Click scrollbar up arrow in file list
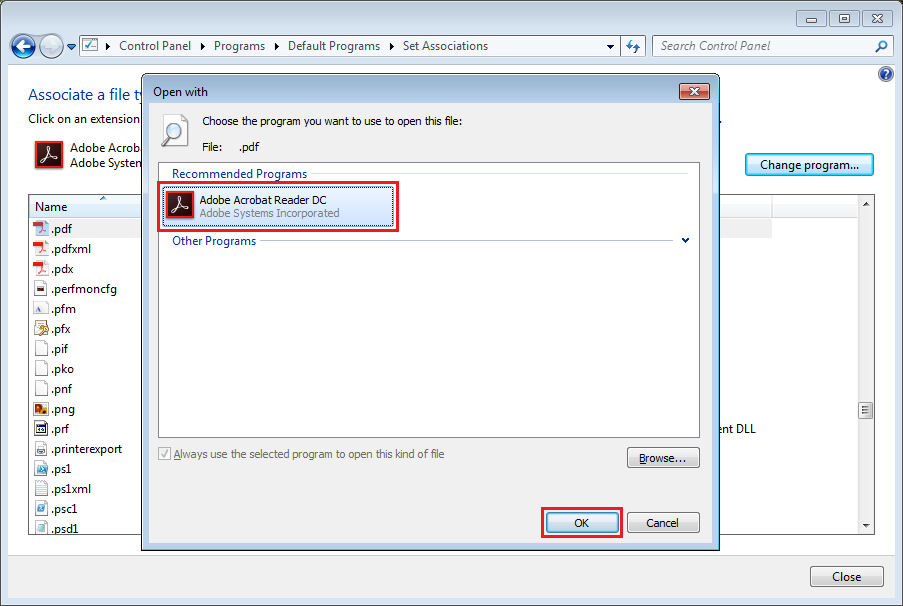This screenshot has height=606, width=903. click(866, 204)
